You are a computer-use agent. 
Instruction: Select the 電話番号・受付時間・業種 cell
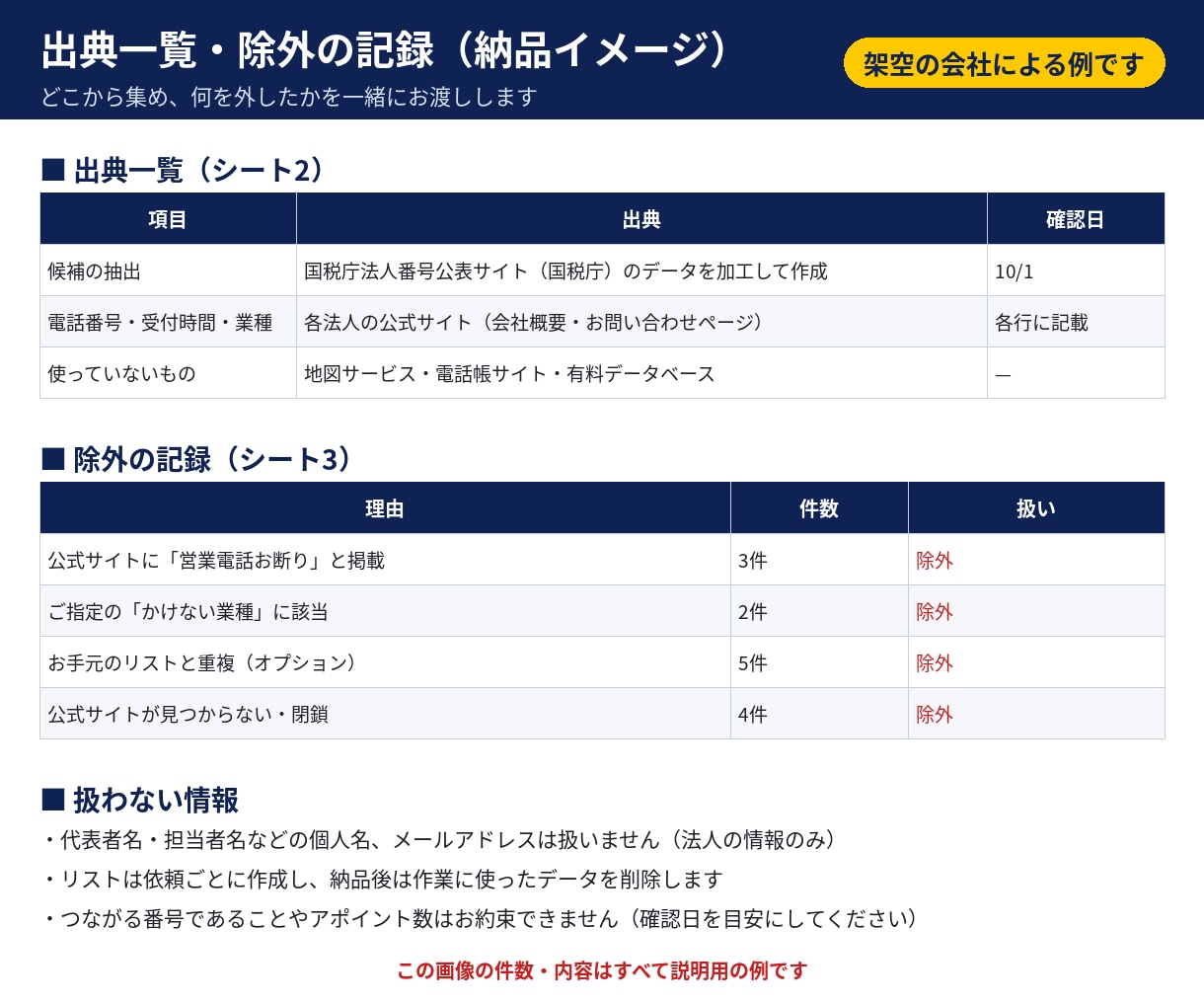(x=168, y=322)
